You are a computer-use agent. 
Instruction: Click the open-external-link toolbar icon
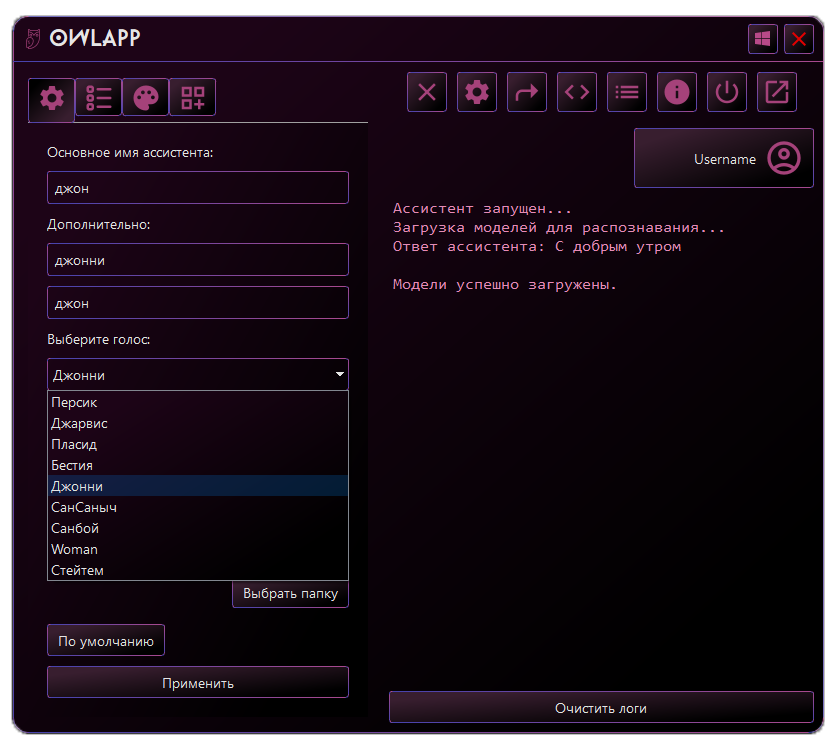tap(777, 93)
